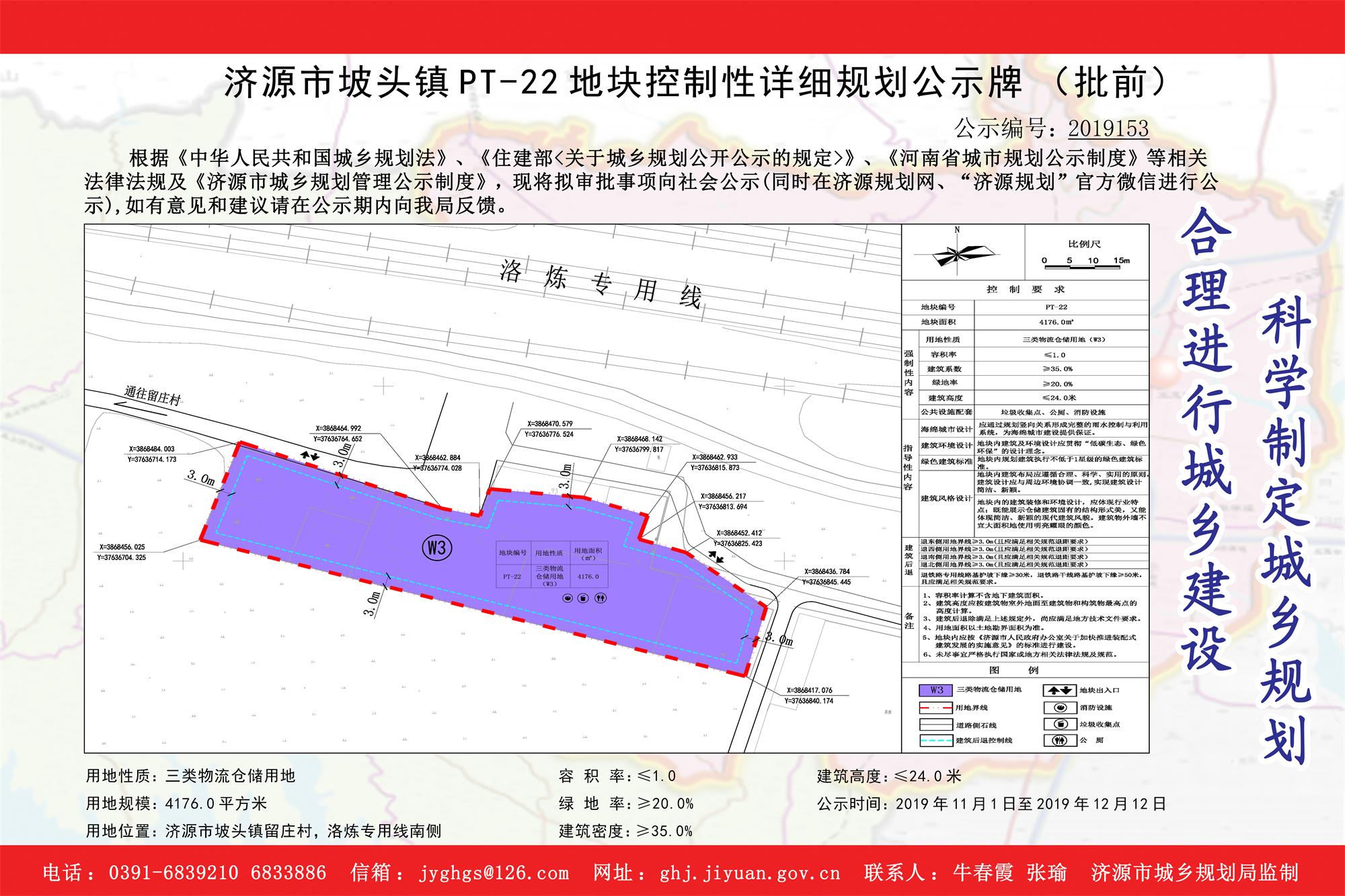This screenshot has width=1345, height=896.
Task: Click the PT-22 cell in map table
Action: tap(512, 576)
